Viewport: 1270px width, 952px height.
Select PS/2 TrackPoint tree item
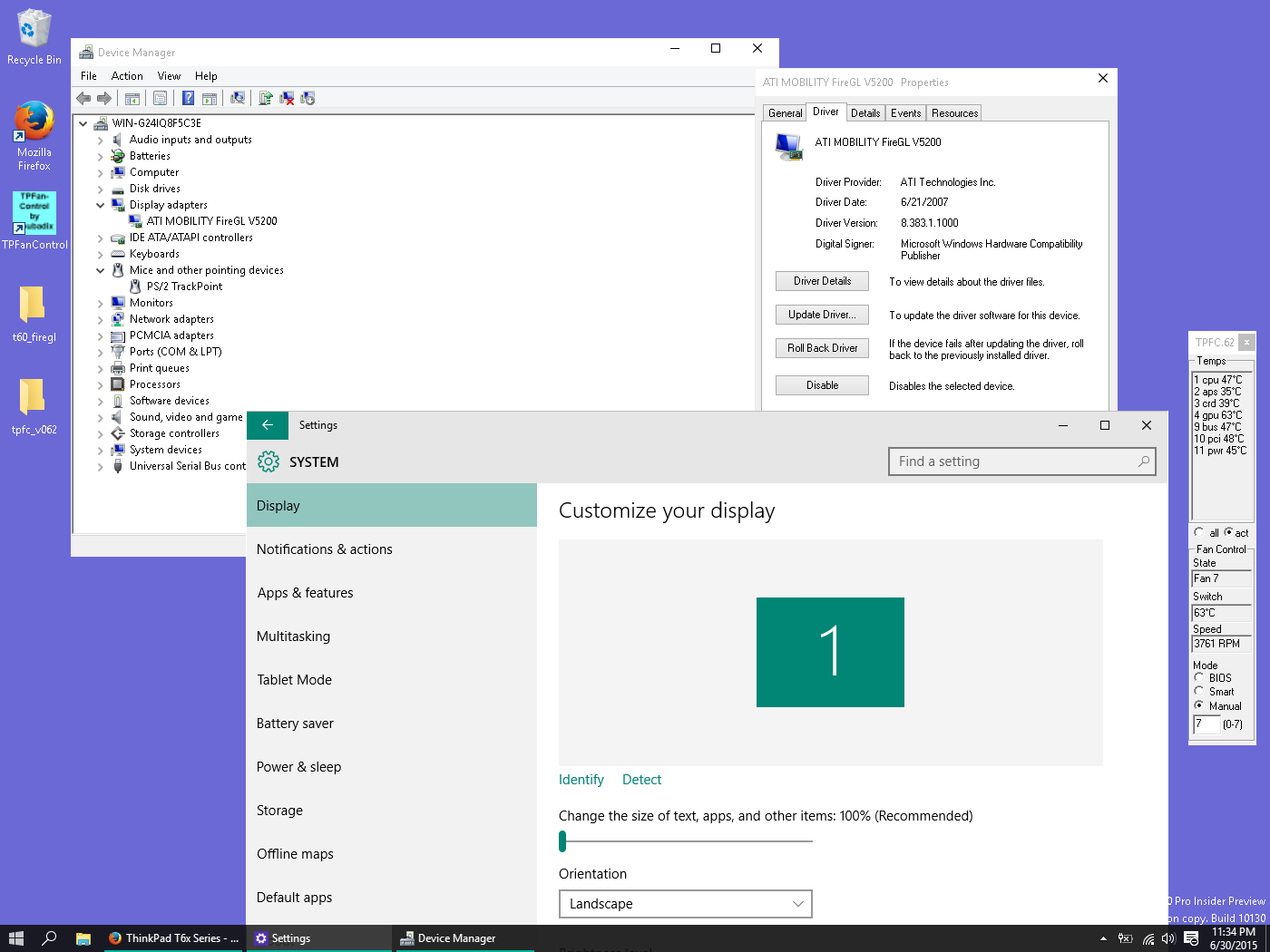click(x=184, y=287)
